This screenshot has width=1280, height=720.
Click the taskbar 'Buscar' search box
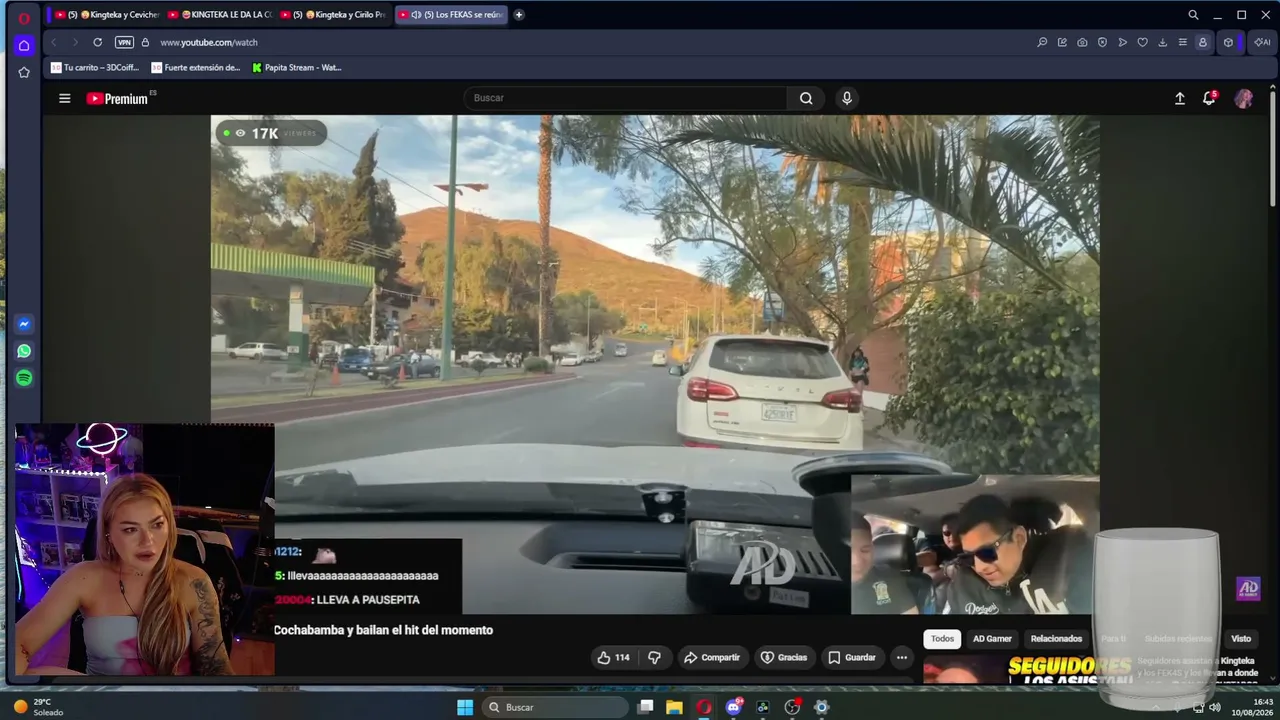coord(555,707)
